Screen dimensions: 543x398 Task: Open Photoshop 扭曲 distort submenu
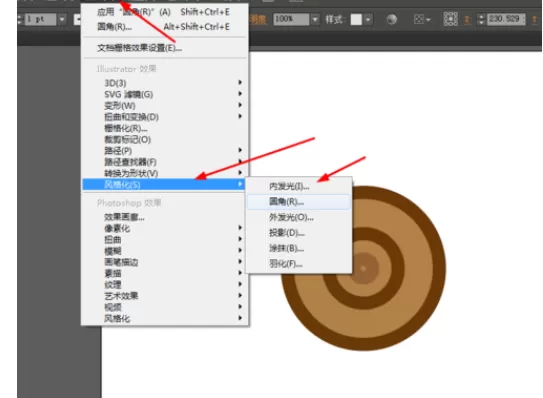click(165, 240)
